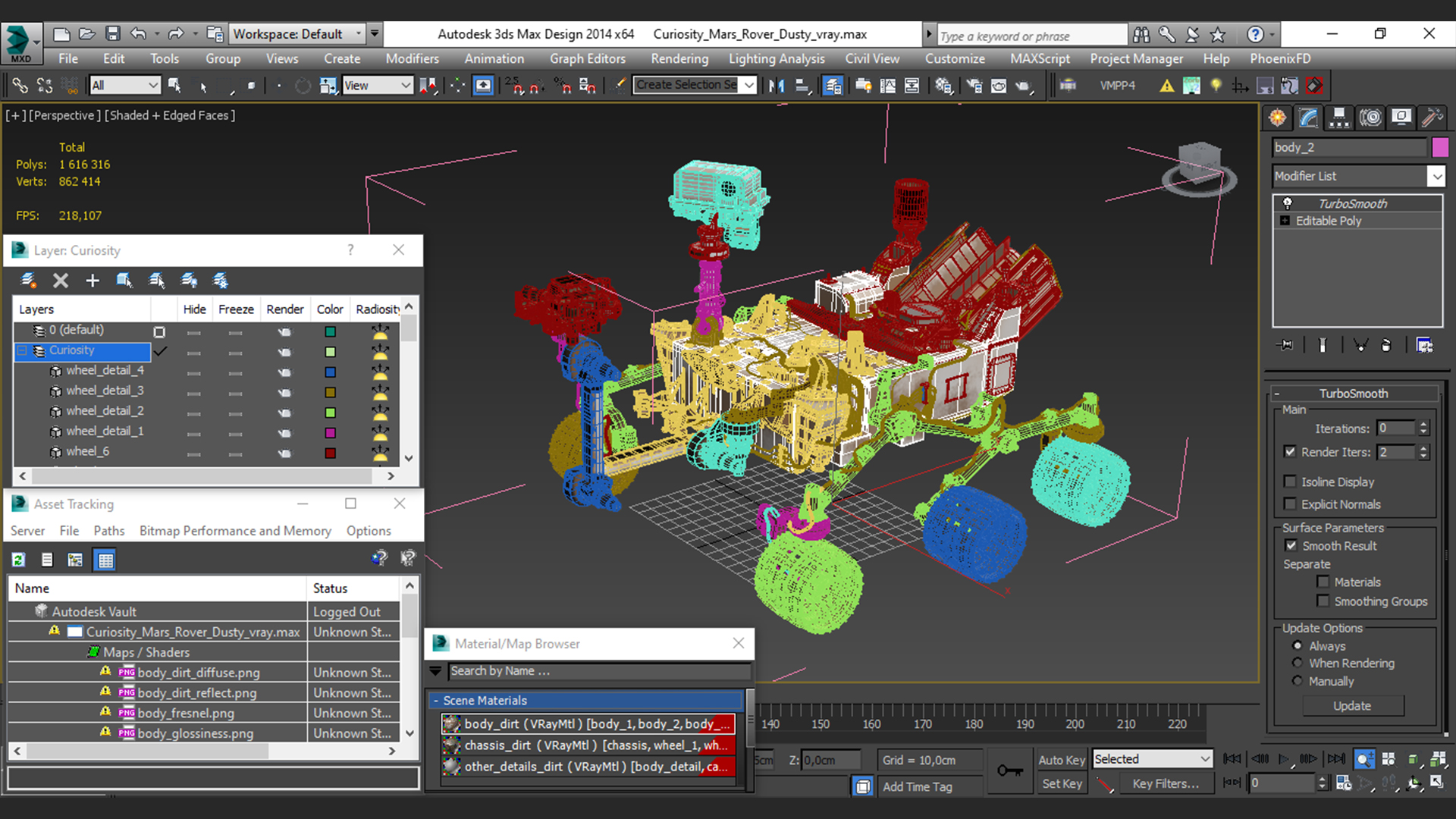
Task: Toggle the Render Iters checkbox
Action: (1290, 451)
